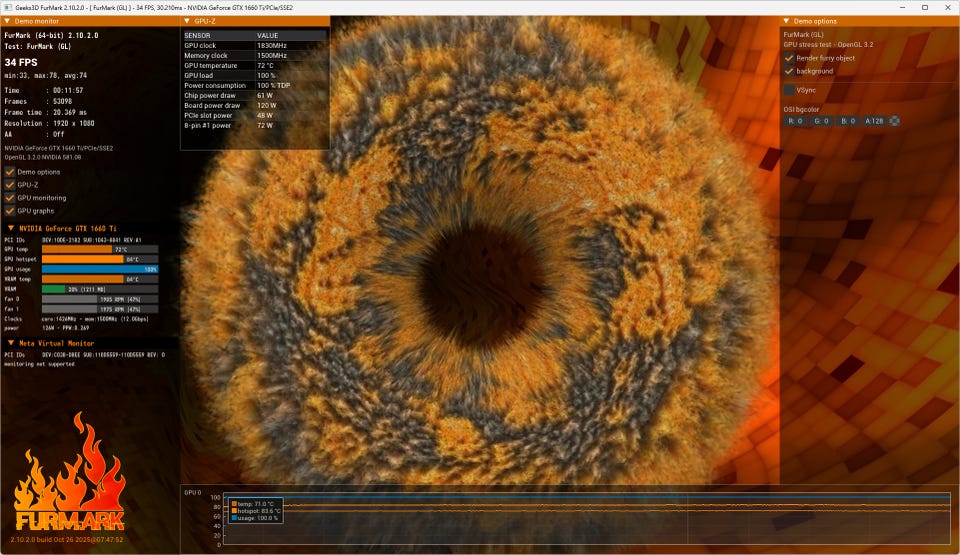Click the FurMark flame logo
960x555 pixels.
tap(69, 472)
